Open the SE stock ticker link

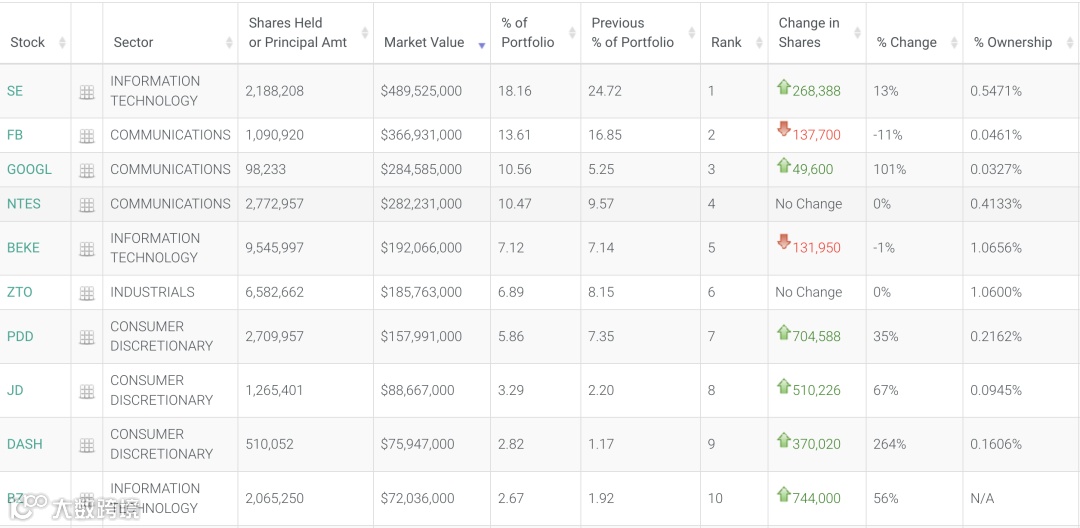(x=15, y=91)
